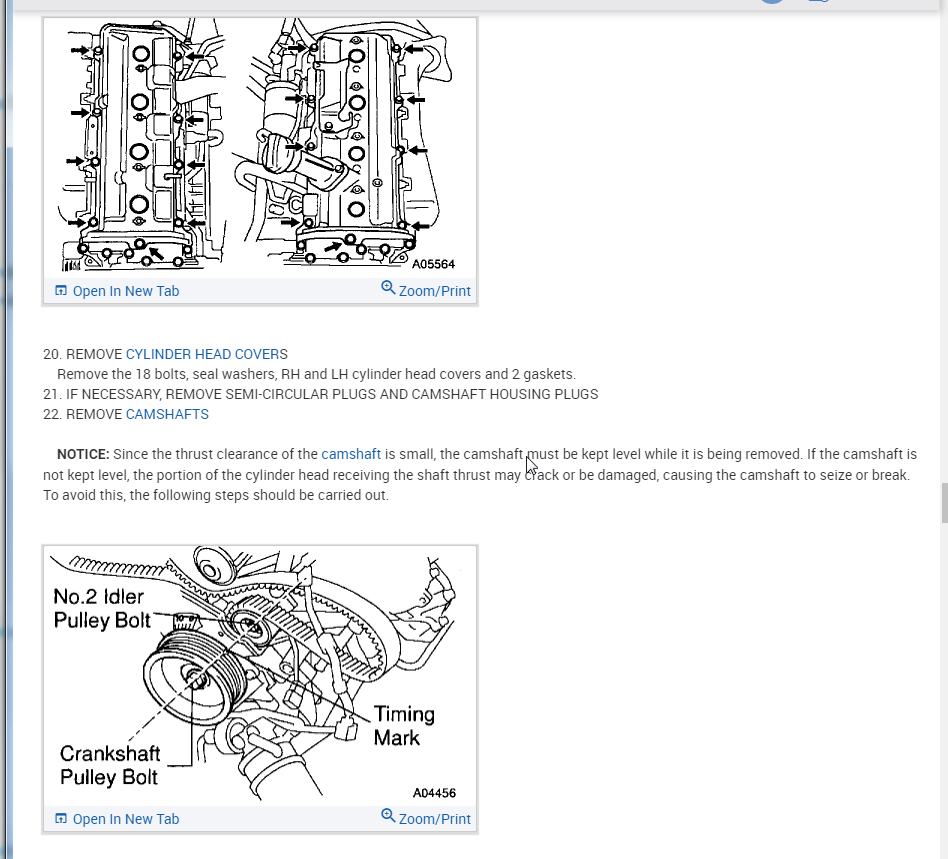This screenshot has width=948, height=859.
Task: Click new-tab icon under cylinder head diagram A05564
Action: (x=60, y=291)
